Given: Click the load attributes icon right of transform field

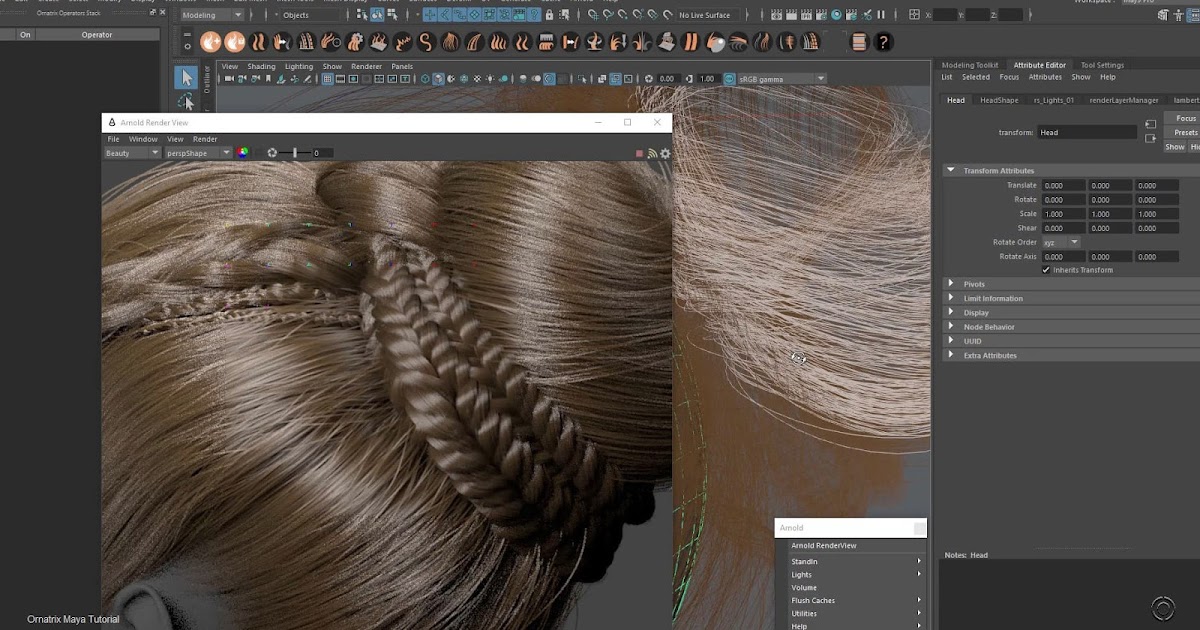Looking at the screenshot, I should pyautogui.click(x=1151, y=123).
